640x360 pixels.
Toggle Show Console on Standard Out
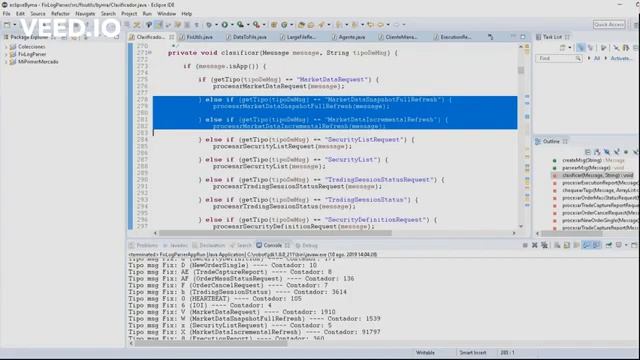587,245
